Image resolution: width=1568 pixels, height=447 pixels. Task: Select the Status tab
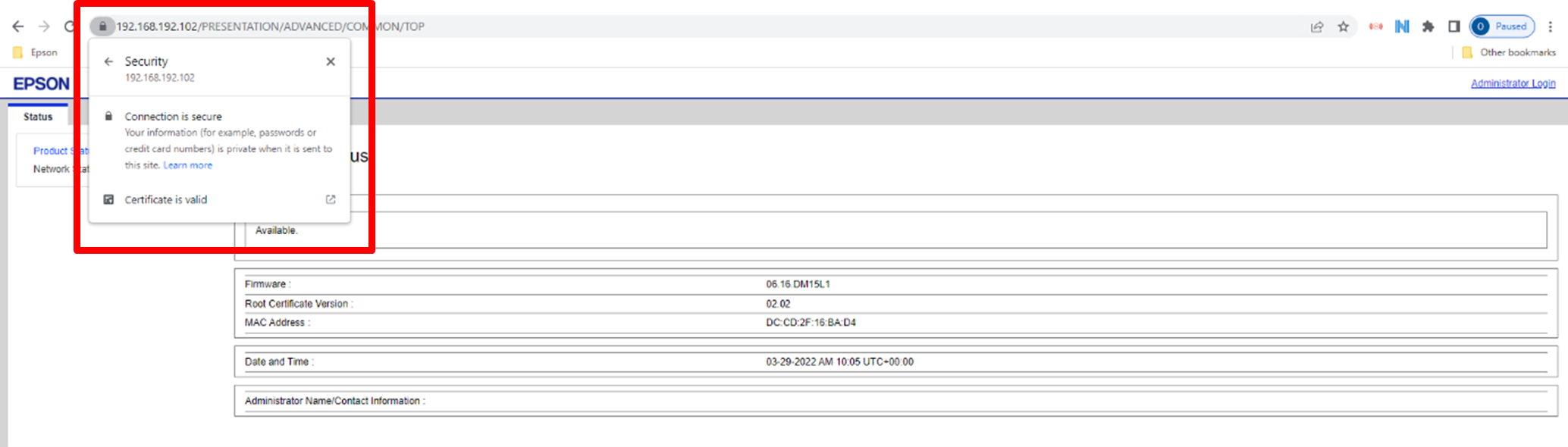[38, 117]
